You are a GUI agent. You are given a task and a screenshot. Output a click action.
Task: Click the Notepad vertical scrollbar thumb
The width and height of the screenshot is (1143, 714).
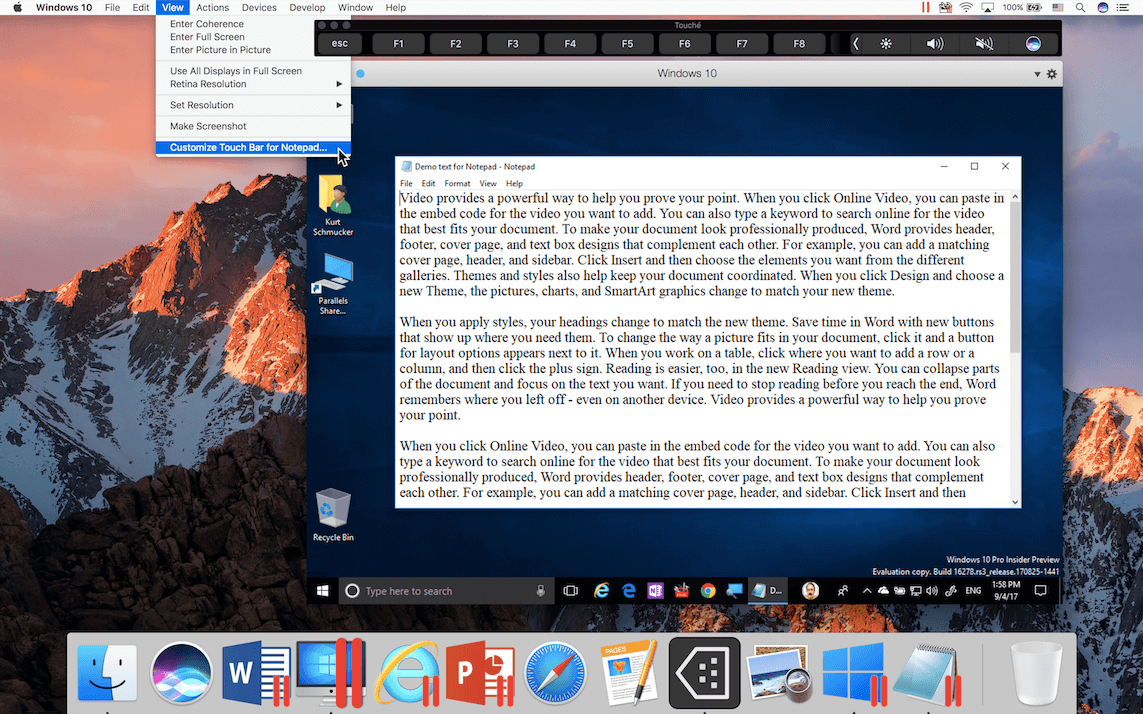pos(1015,277)
